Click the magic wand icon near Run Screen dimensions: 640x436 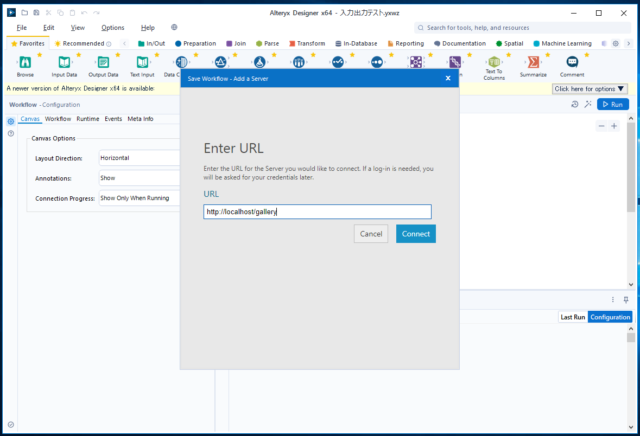click(588, 105)
